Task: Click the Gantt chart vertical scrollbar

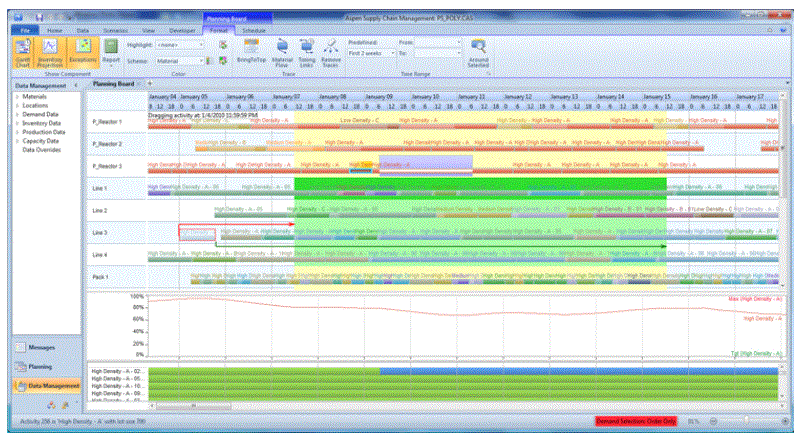Action: coord(783,148)
